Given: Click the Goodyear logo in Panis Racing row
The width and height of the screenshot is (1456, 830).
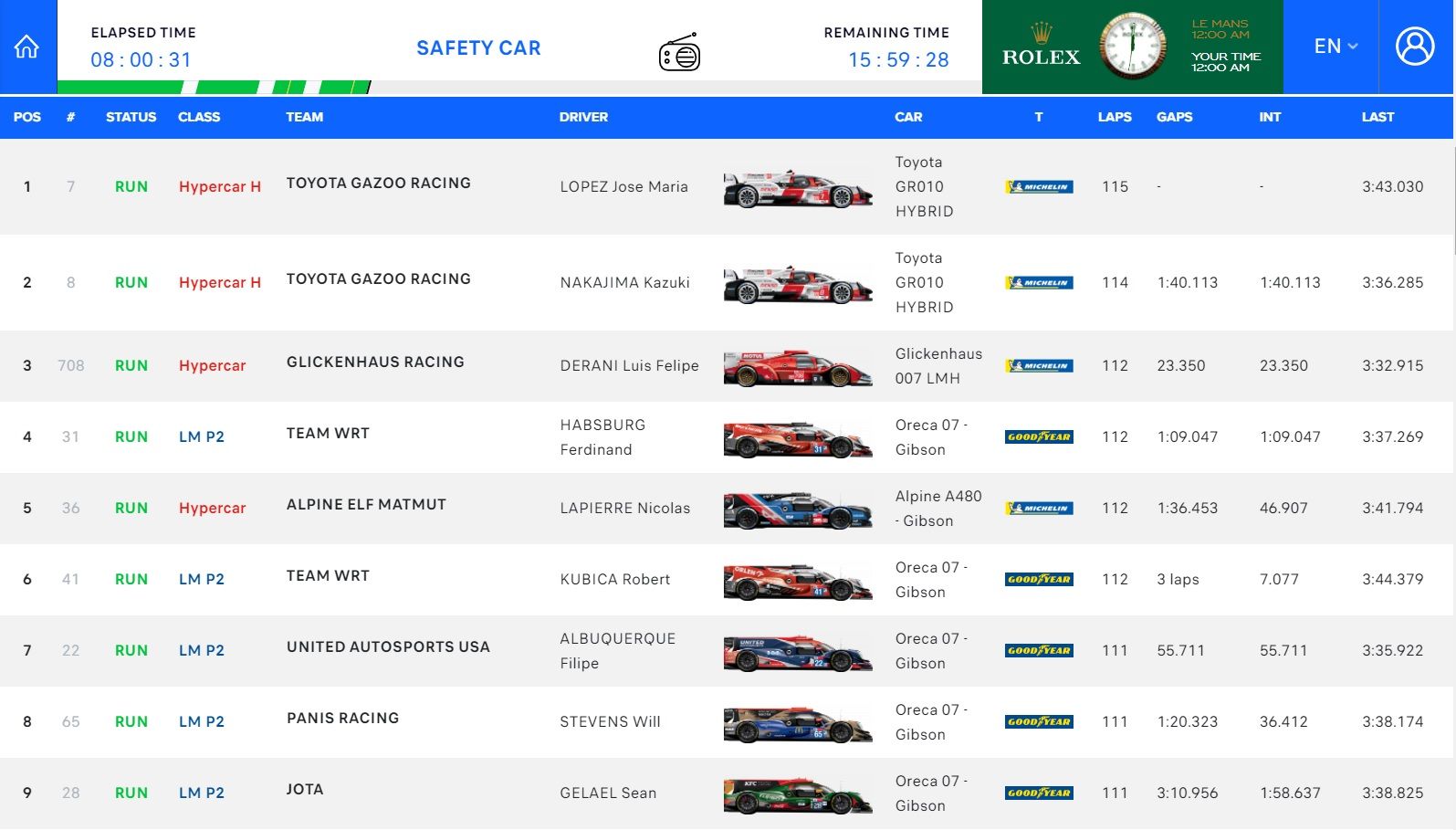Looking at the screenshot, I should coord(1039,722).
